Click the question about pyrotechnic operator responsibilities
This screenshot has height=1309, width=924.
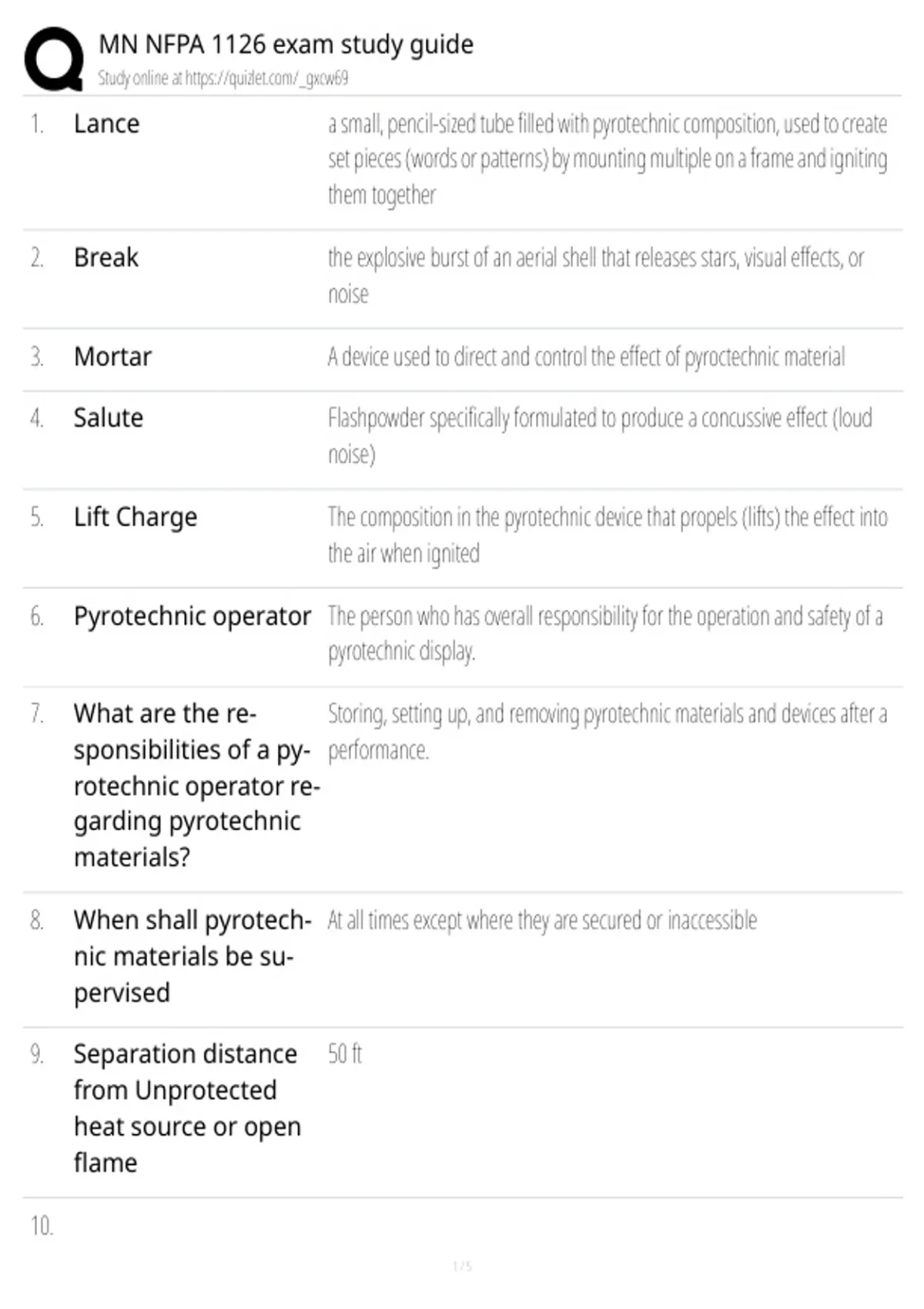point(196,785)
